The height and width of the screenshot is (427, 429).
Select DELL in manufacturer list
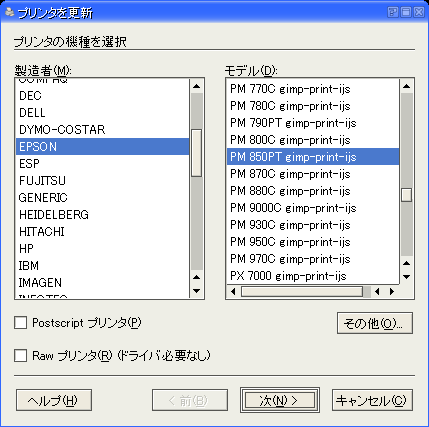(x=102, y=113)
